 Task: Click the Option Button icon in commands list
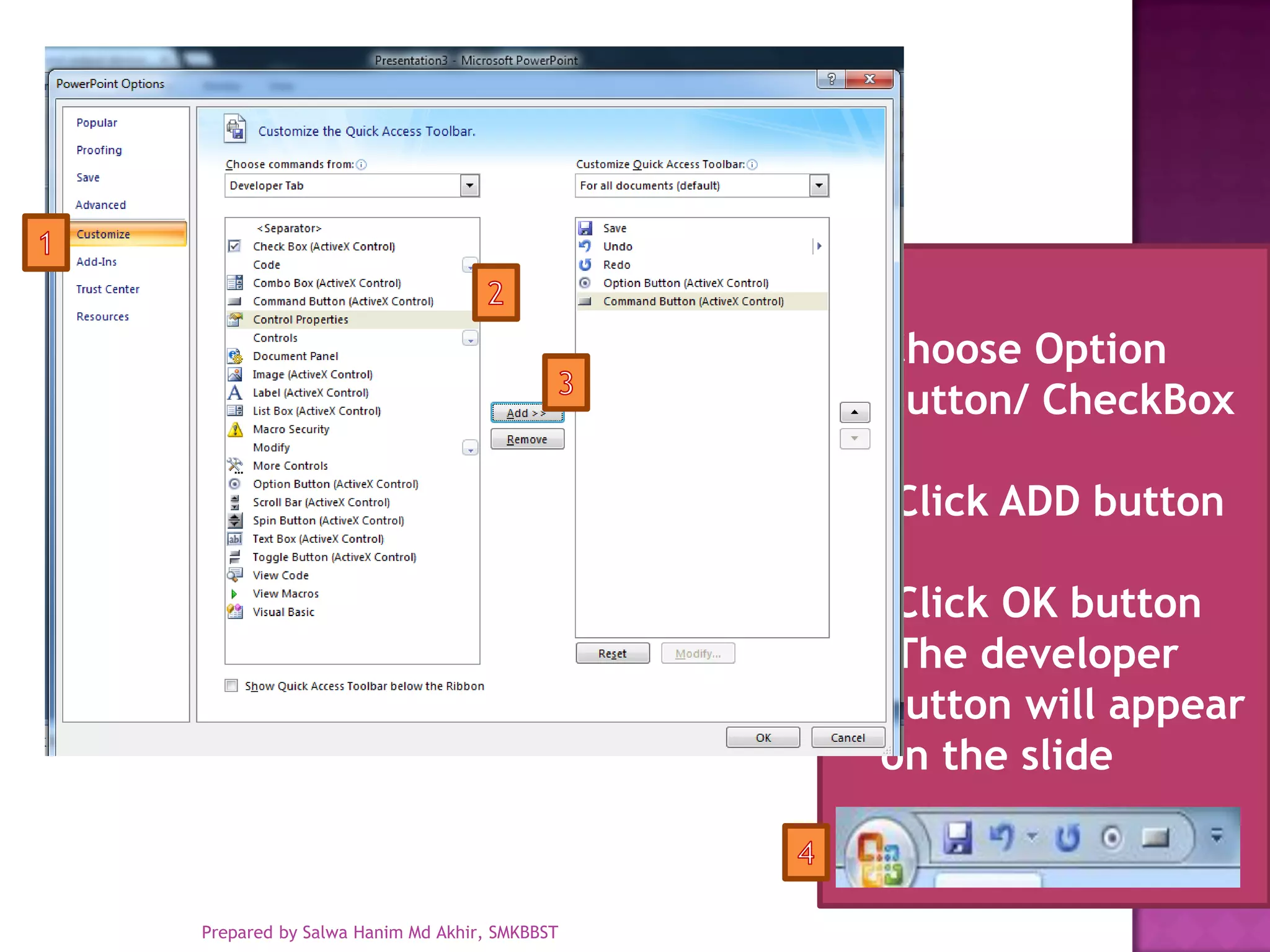click(234, 484)
